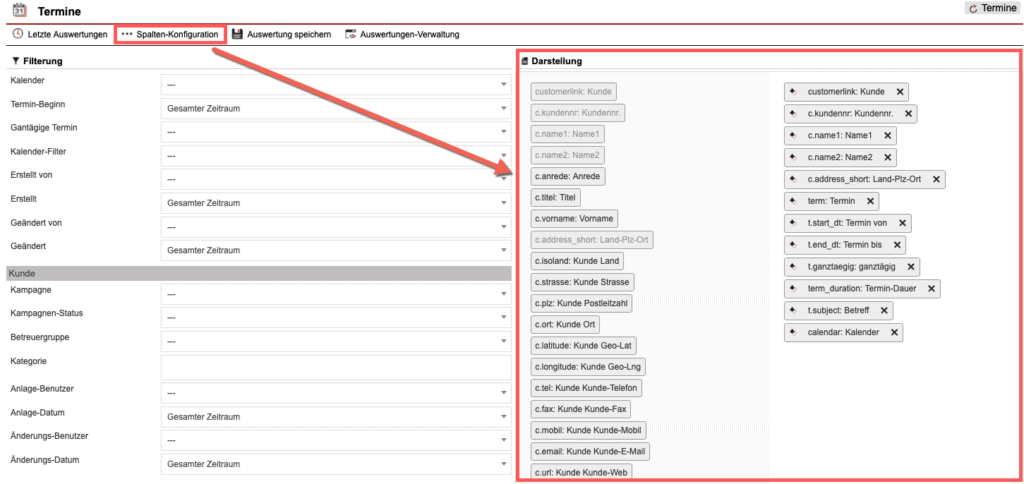The image size is (1024, 484).
Task: Open Auswertungen-Verwaltung
Action: pos(401,34)
